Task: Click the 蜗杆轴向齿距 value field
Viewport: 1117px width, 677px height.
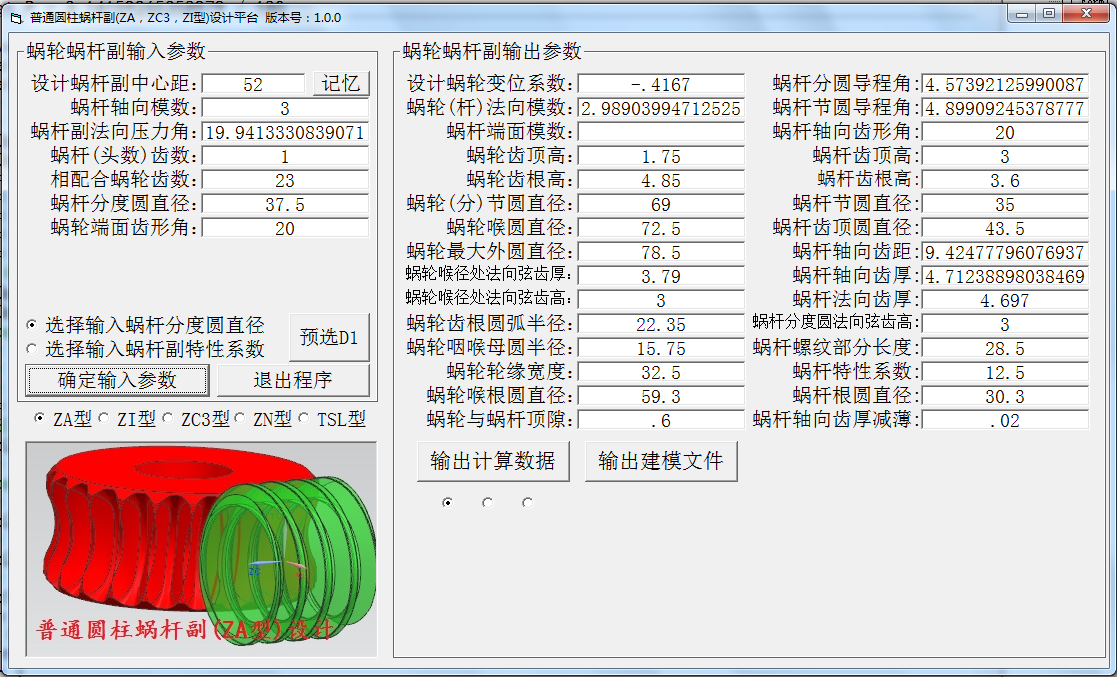Action: pos(1005,252)
